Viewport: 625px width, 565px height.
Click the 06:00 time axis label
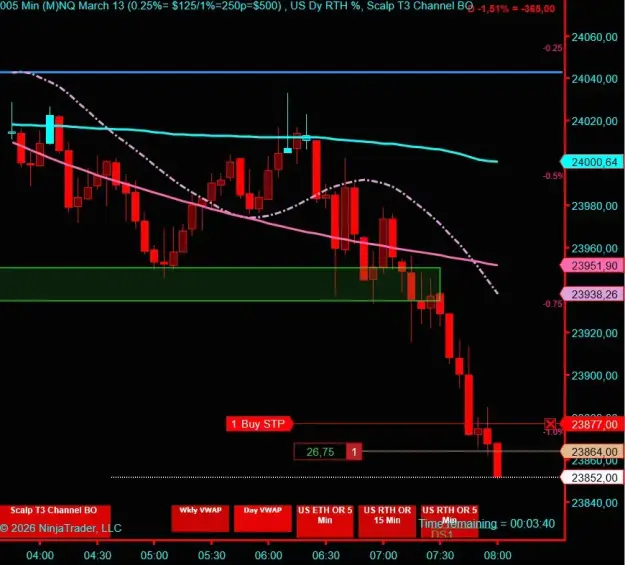[268, 555]
